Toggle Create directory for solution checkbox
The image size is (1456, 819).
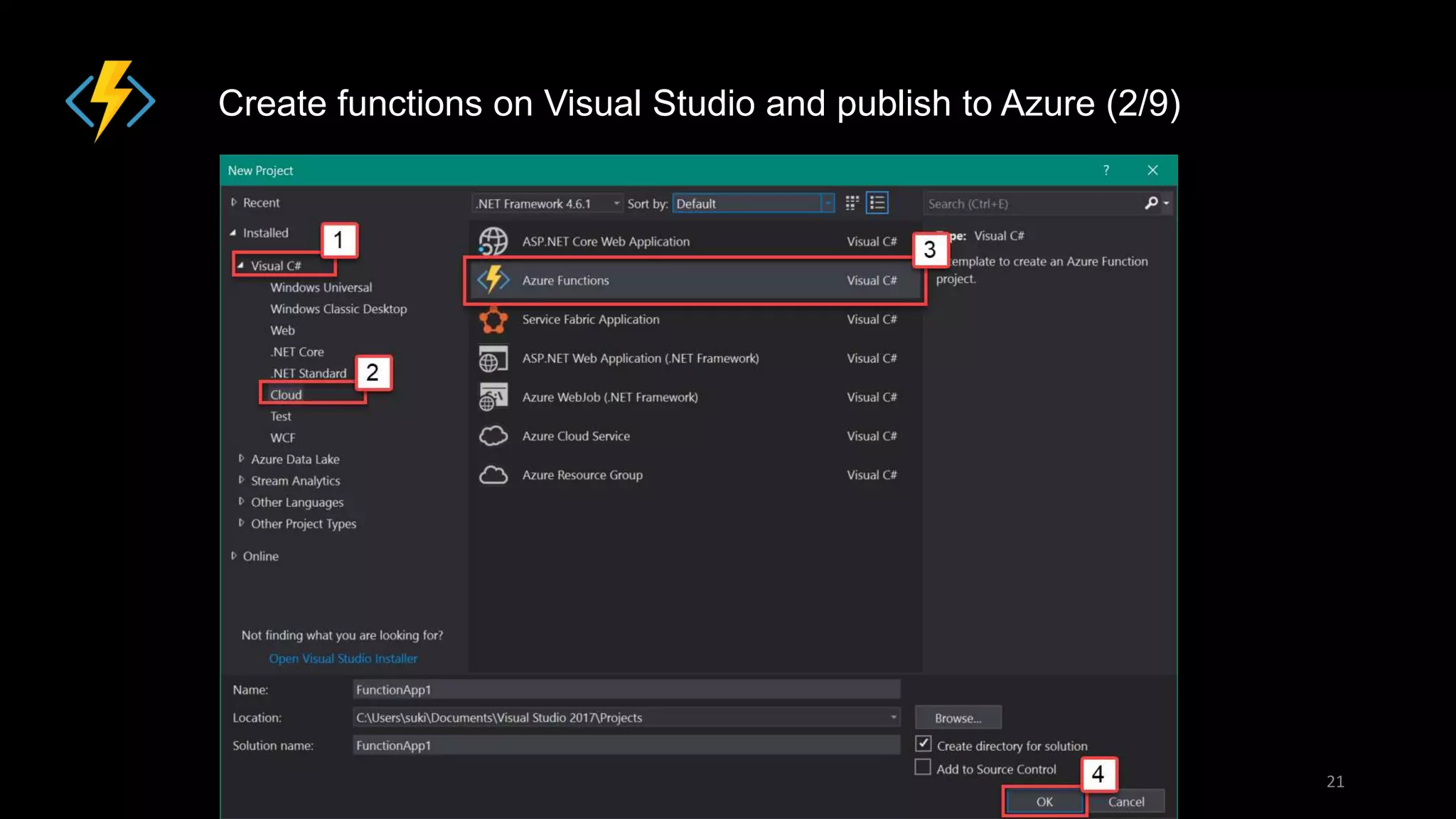(923, 744)
